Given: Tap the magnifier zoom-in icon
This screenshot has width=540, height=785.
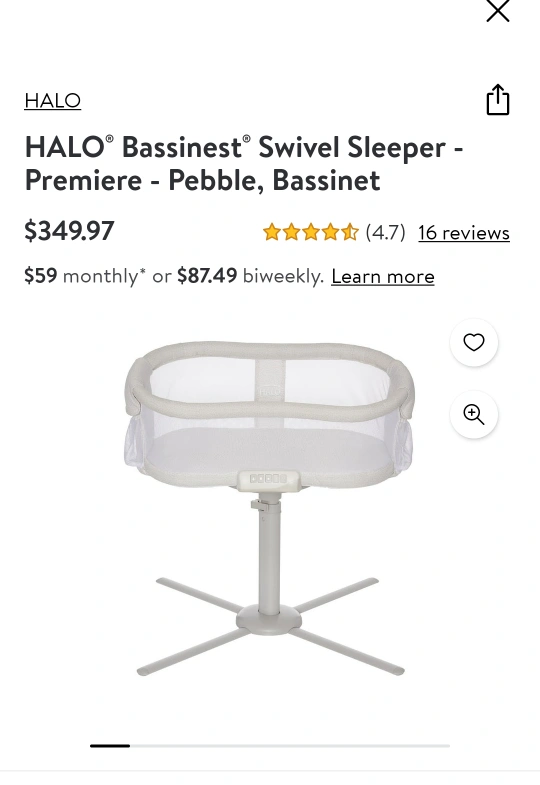Looking at the screenshot, I should (473, 415).
